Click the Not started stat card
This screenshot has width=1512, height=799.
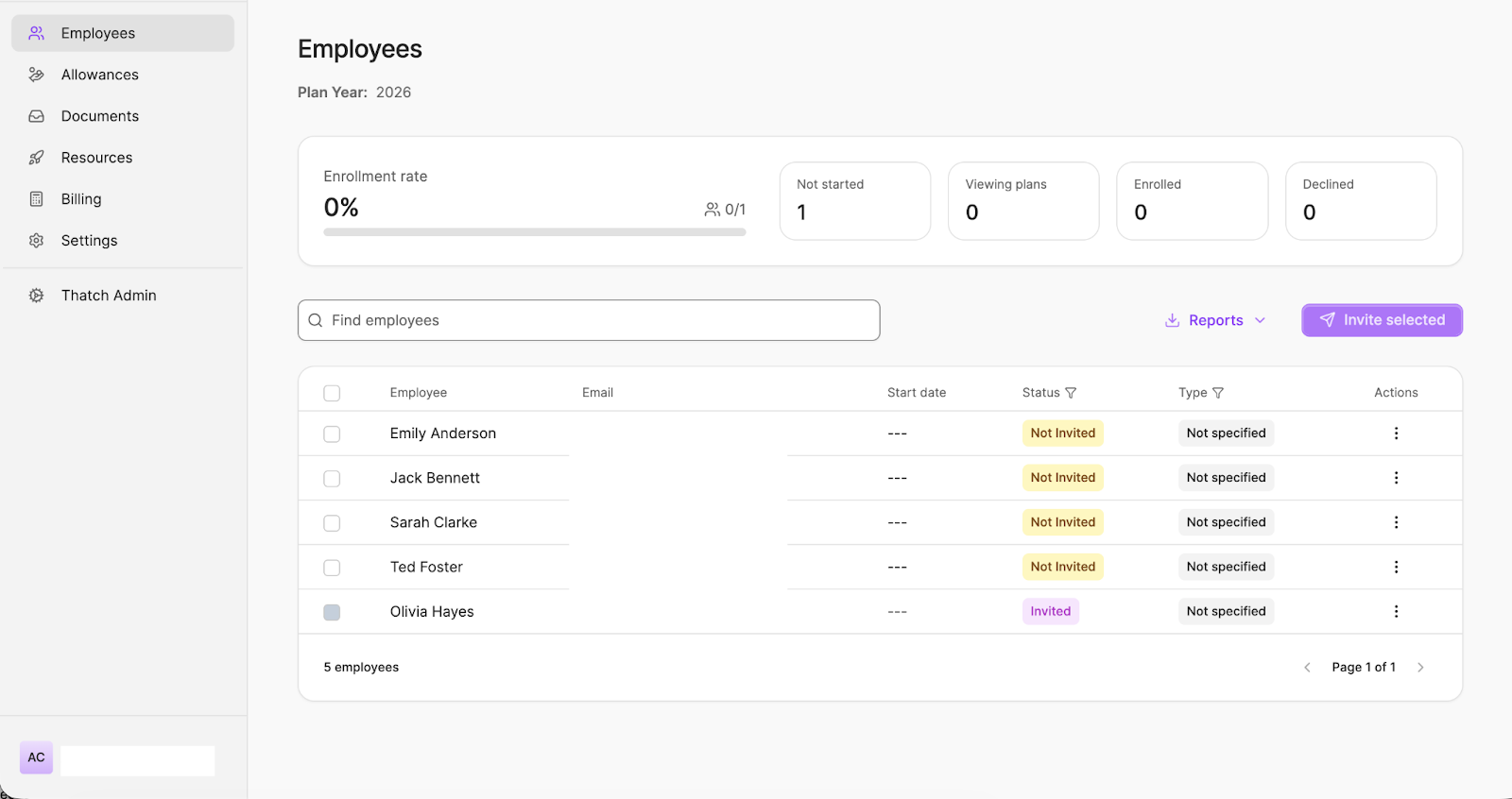(x=854, y=200)
